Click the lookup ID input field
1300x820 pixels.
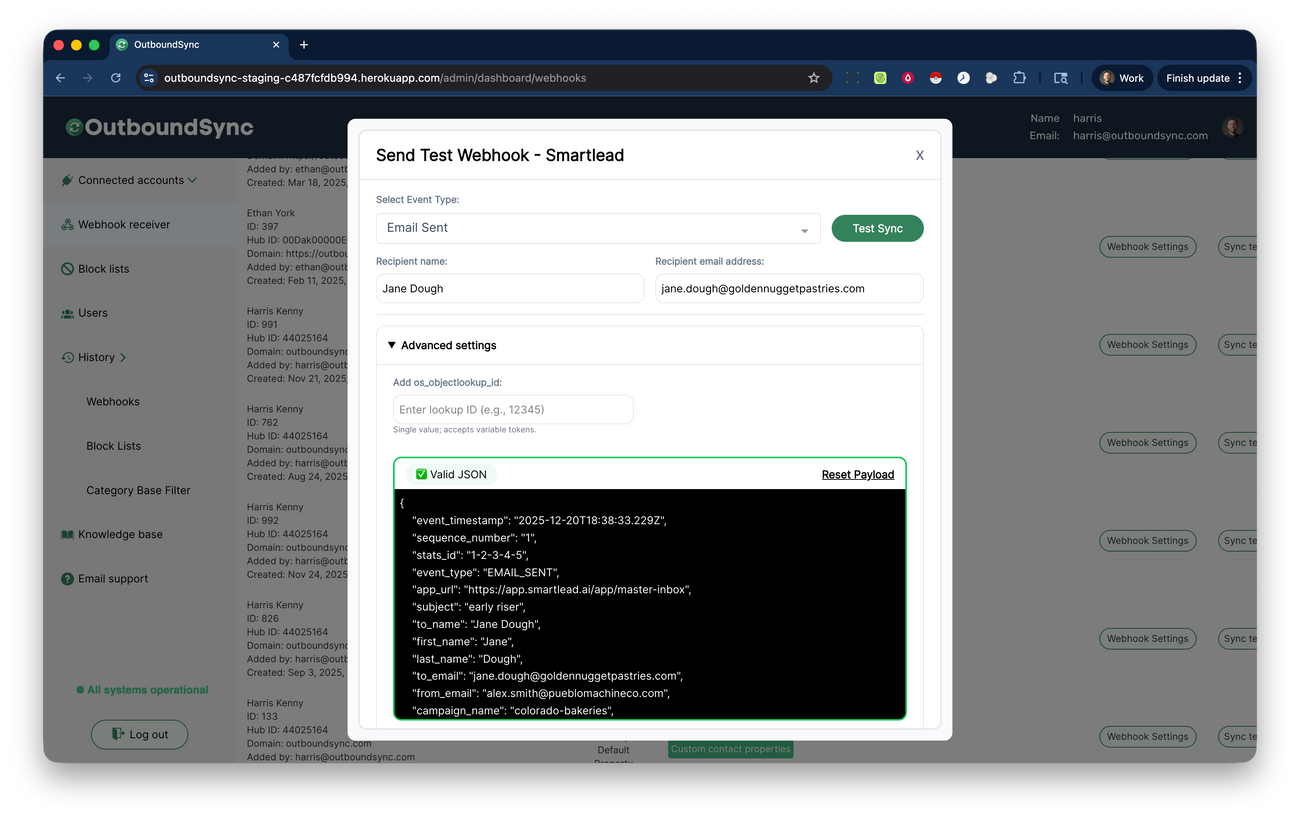tap(511, 409)
